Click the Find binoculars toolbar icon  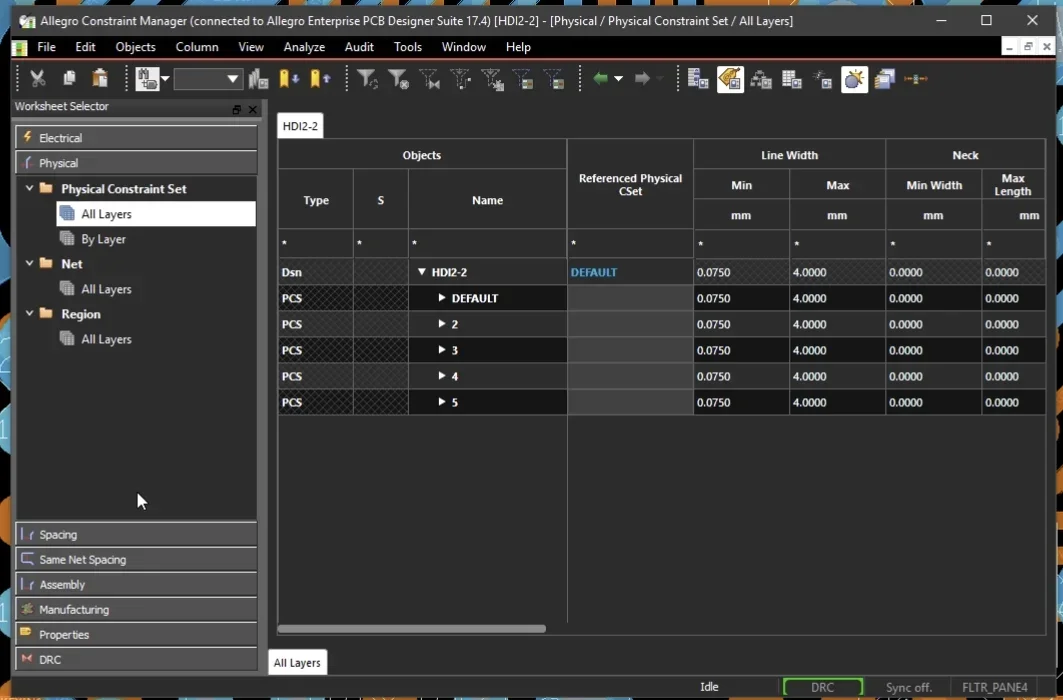pos(146,79)
